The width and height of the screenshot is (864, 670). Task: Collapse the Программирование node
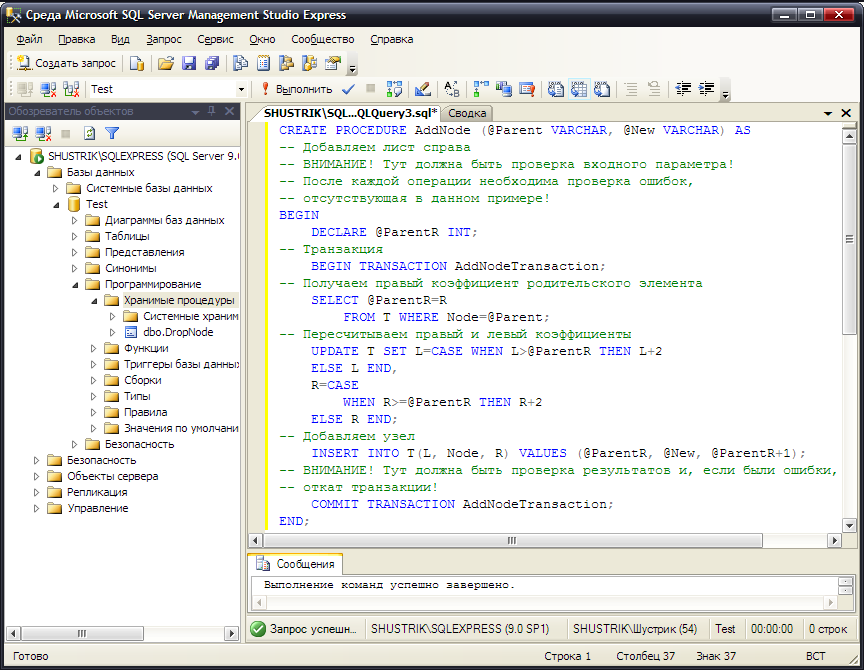[75, 285]
